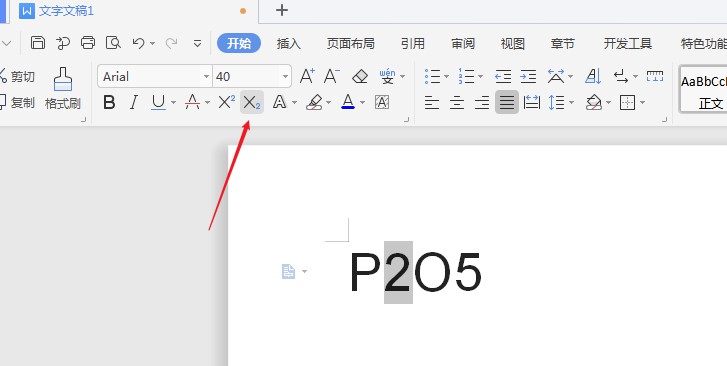
Task: Expand the font color dropdown arrow
Action: click(363, 103)
